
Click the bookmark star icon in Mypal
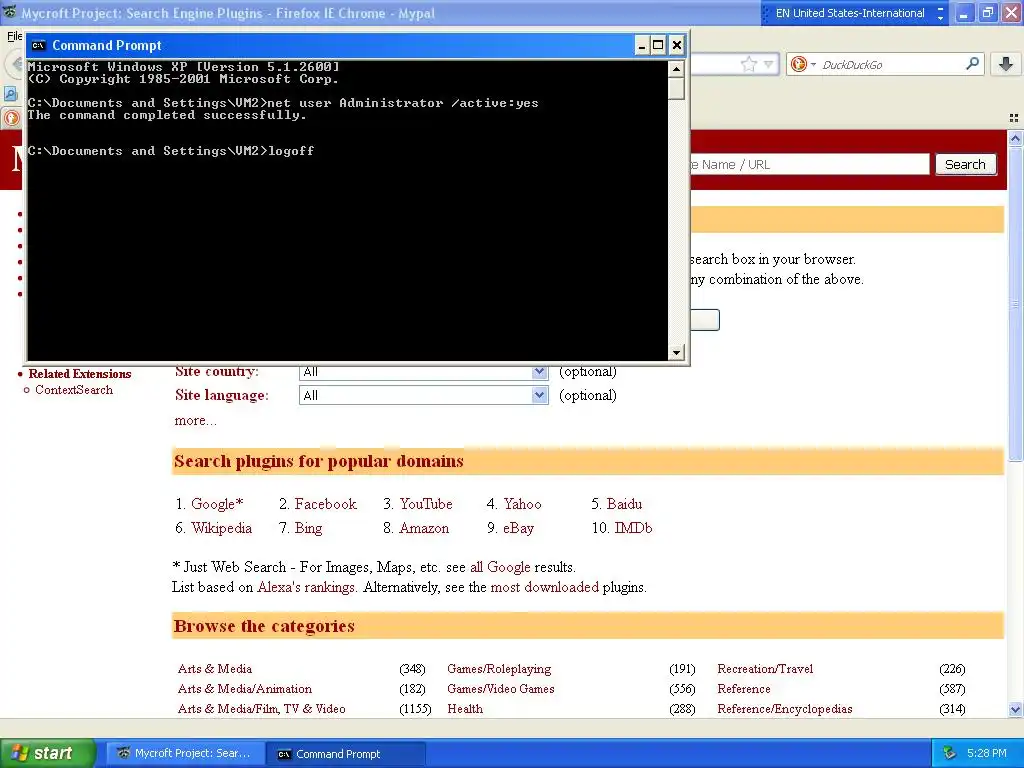point(748,64)
